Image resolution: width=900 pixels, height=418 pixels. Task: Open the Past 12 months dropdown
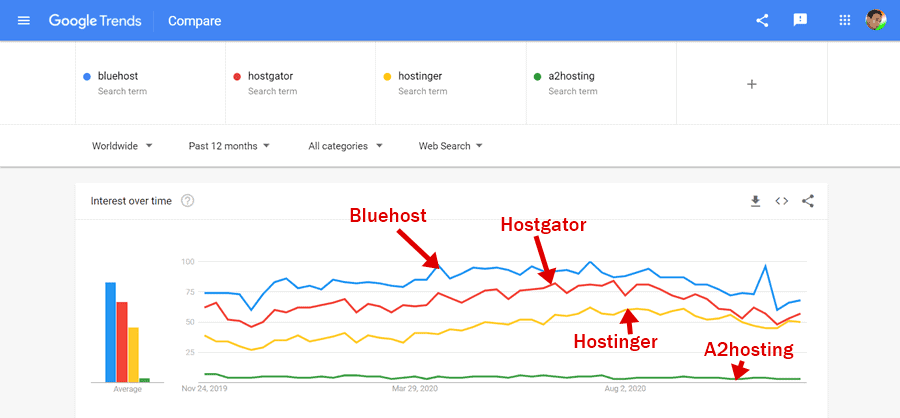click(x=229, y=146)
